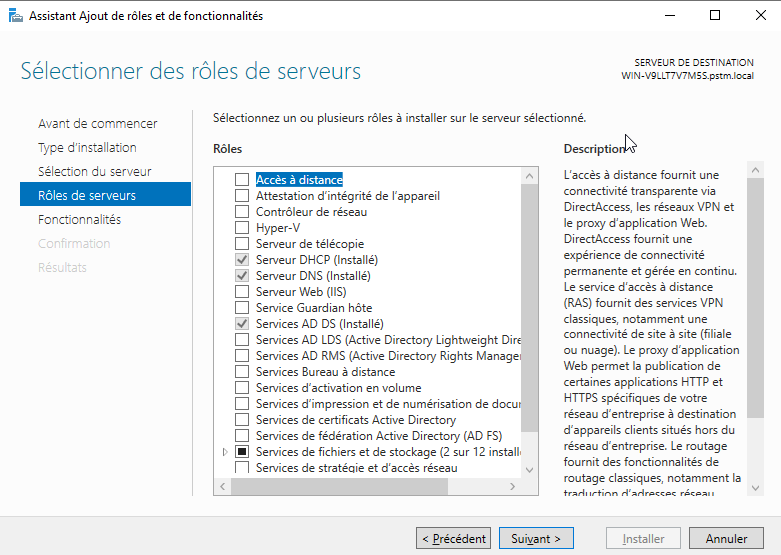Switch to Type d'installation step
The image size is (781, 555).
point(87,148)
